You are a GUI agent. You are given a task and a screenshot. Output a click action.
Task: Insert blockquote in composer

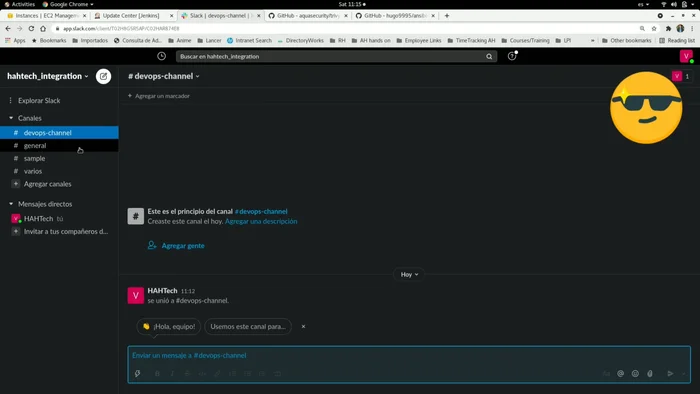(x=262, y=373)
